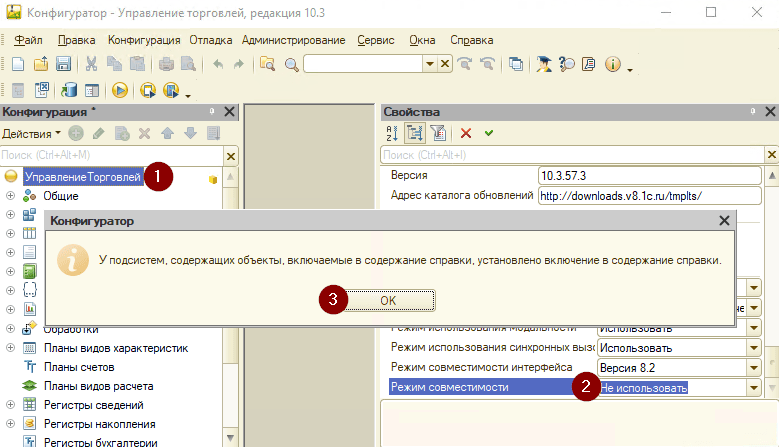Click the Print printer icon in the toolbar
The width and height of the screenshot is (779, 447).
pyautogui.click(x=166, y=64)
